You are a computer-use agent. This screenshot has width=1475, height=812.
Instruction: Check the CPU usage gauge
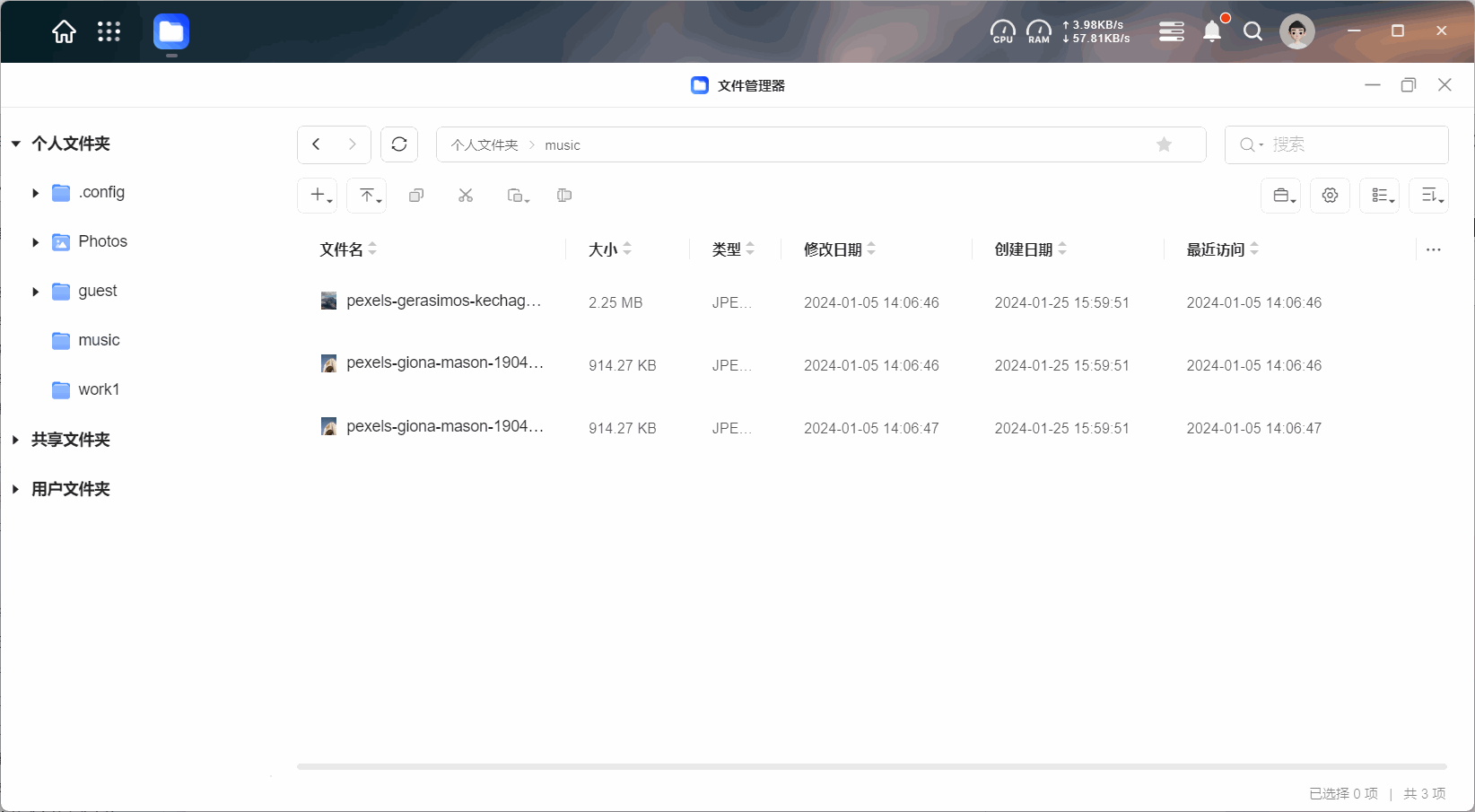tap(1002, 32)
